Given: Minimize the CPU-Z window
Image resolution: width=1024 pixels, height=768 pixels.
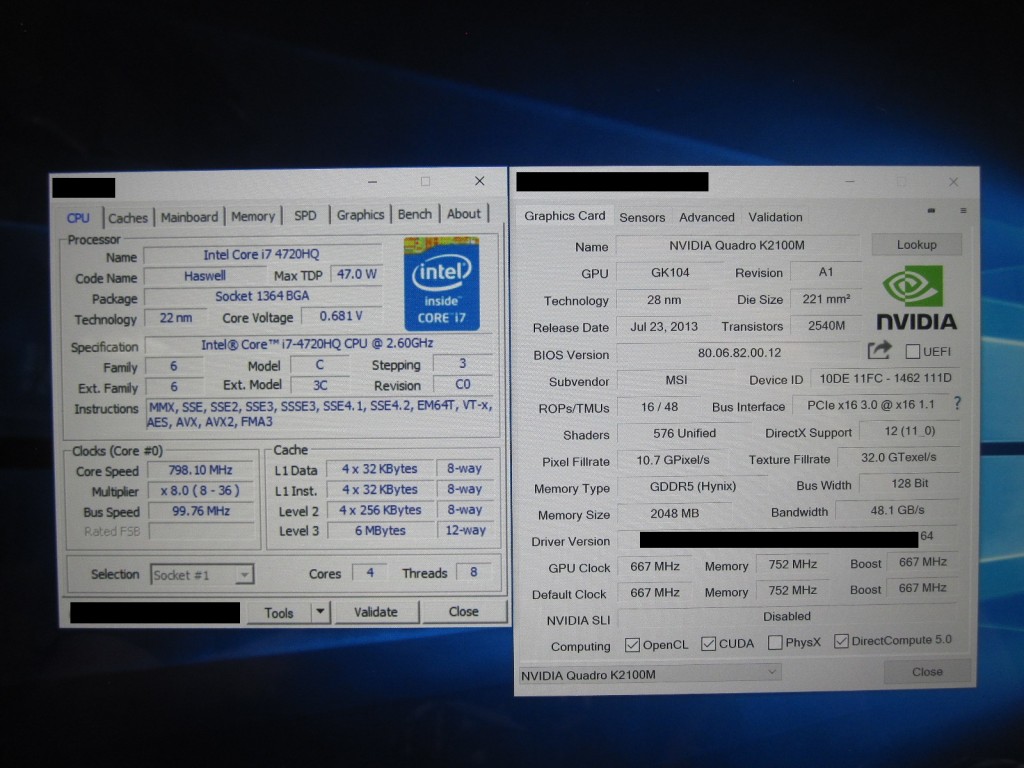Looking at the screenshot, I should click(372, 182).
